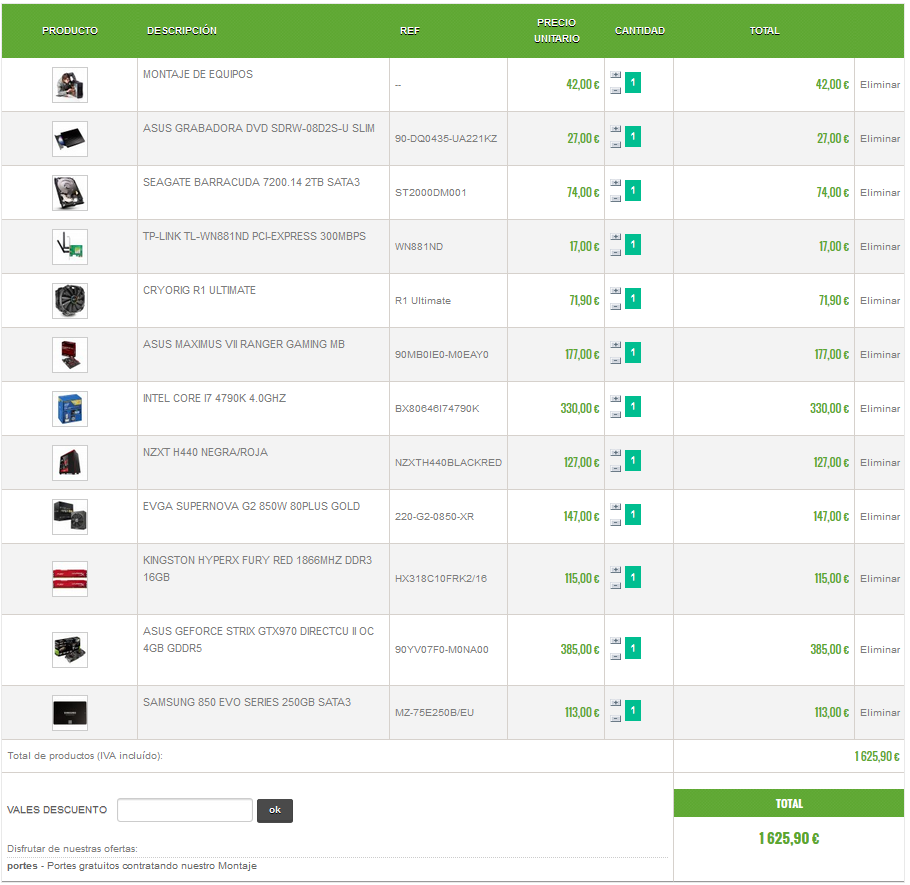
Task: Remove CRYORIG R1 ULTIMATE from cart
Action: point(880,301)
